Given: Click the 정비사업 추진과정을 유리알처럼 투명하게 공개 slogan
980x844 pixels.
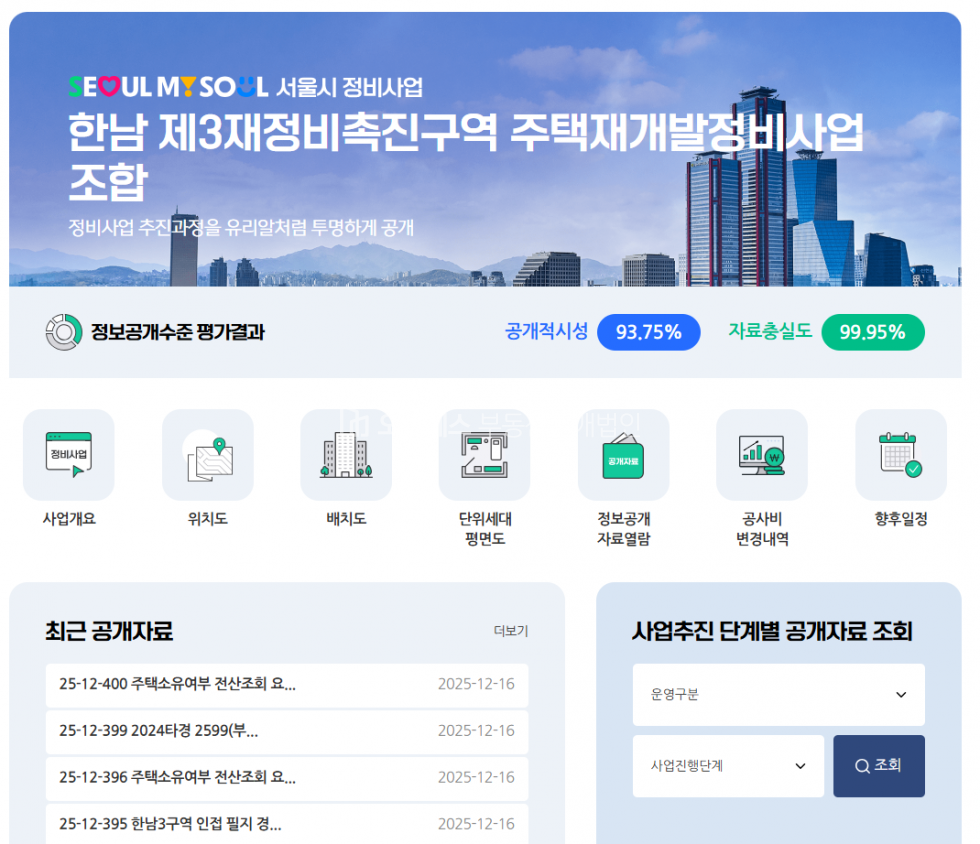Looking at the screenshot, I should coord(241,228).
